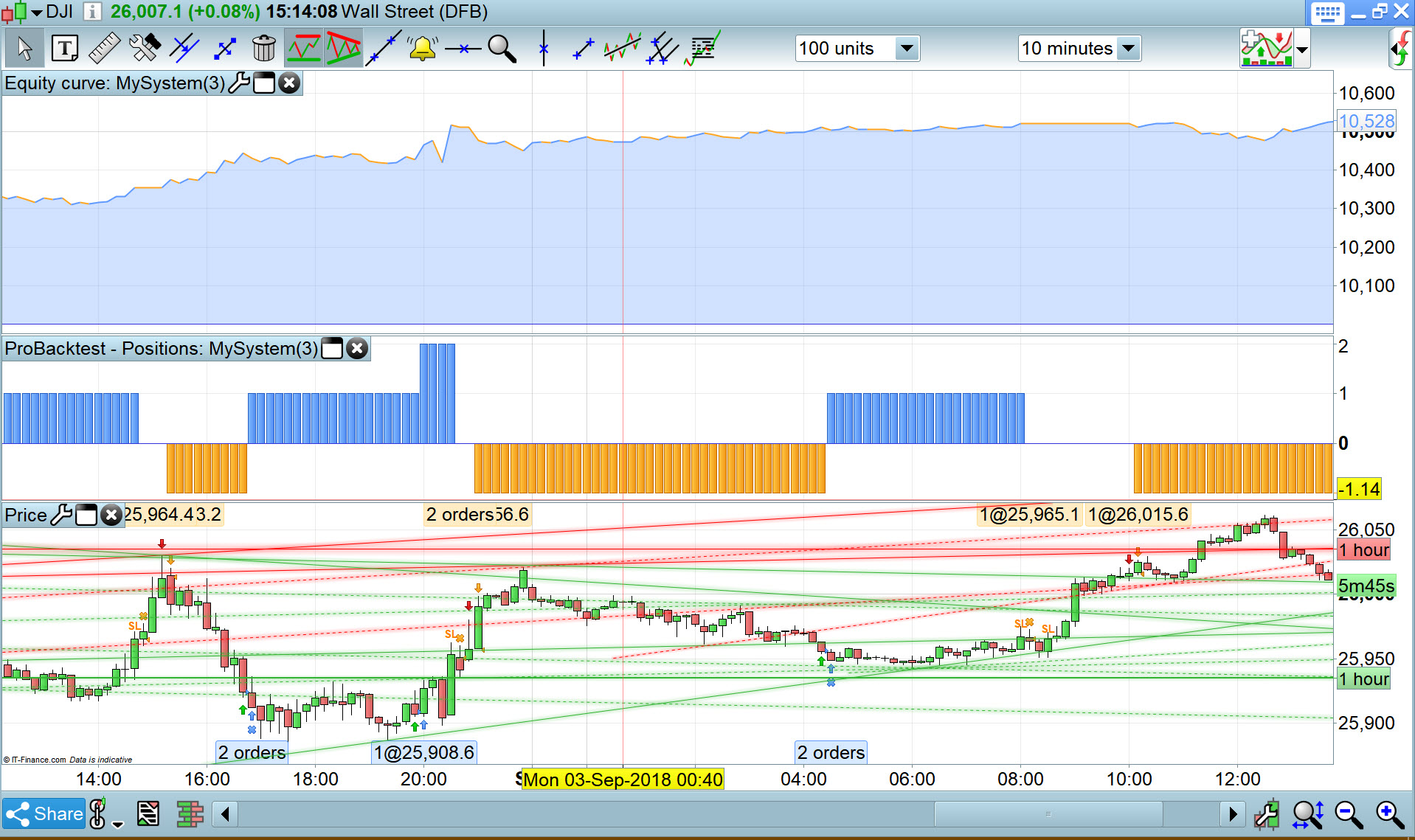Select the regression line tool
Viewport: 1415px width, 840px height.
(x=622, y=49)
